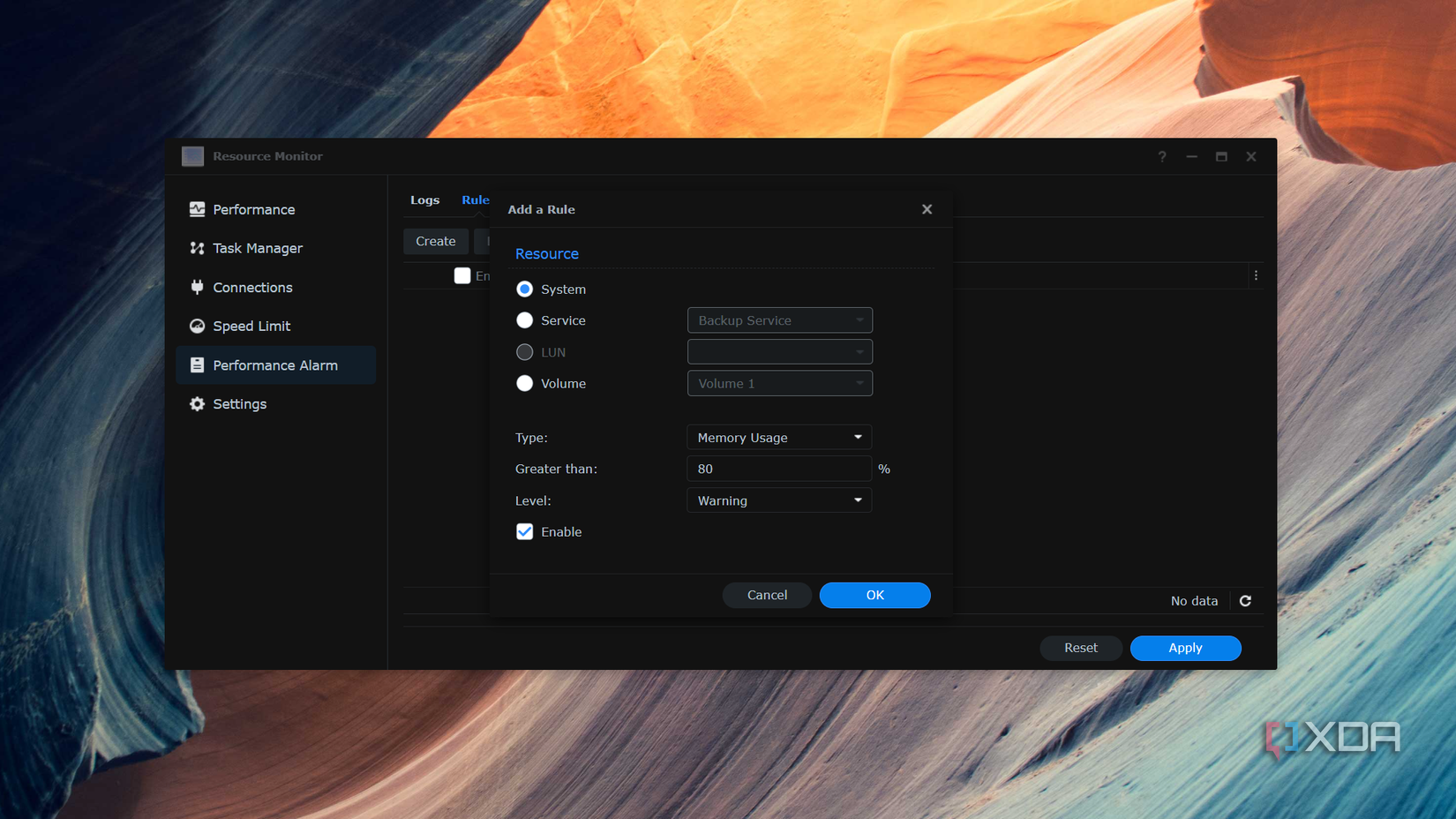Expand the Type dropdown showing Memory Usage
Viewport: 1456px width, 819px height.
[779, 438]
